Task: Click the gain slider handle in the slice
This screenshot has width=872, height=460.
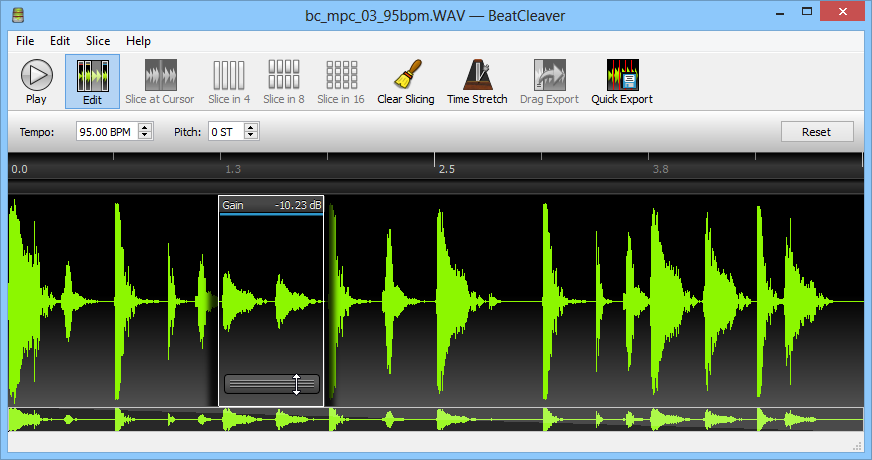Action: (x=272, y=384)
